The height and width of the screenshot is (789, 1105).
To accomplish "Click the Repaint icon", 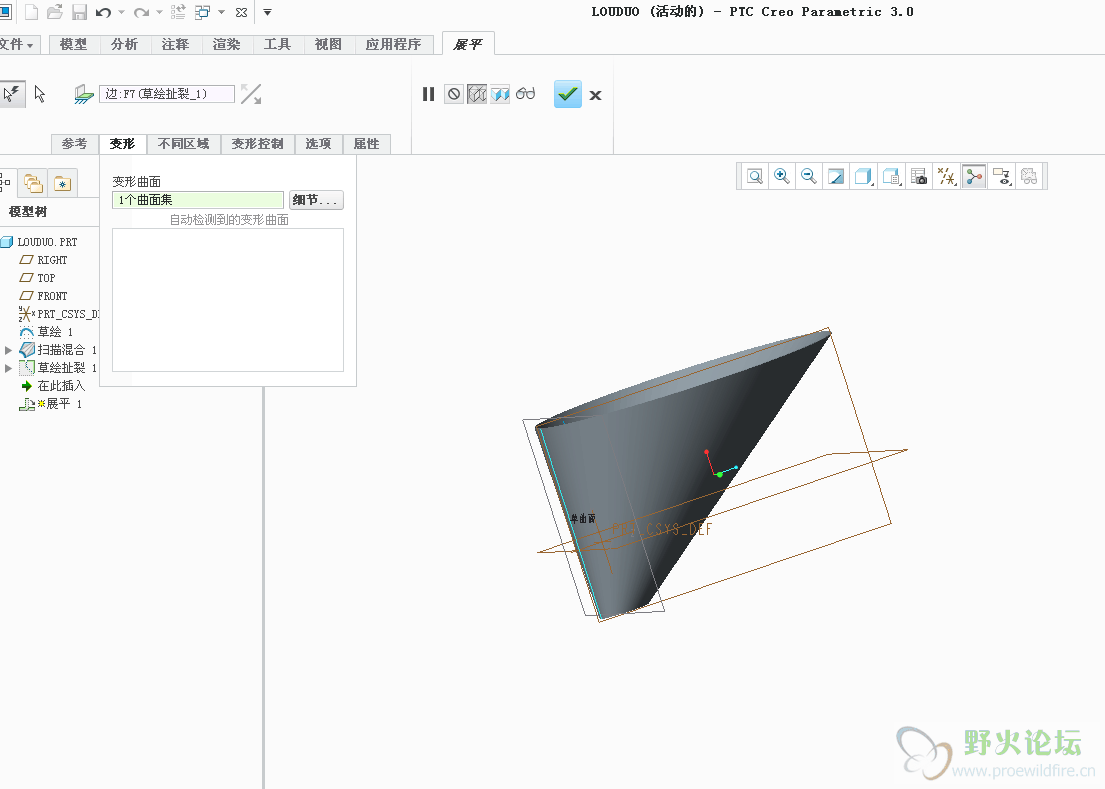I will click(x=836, y=176).
